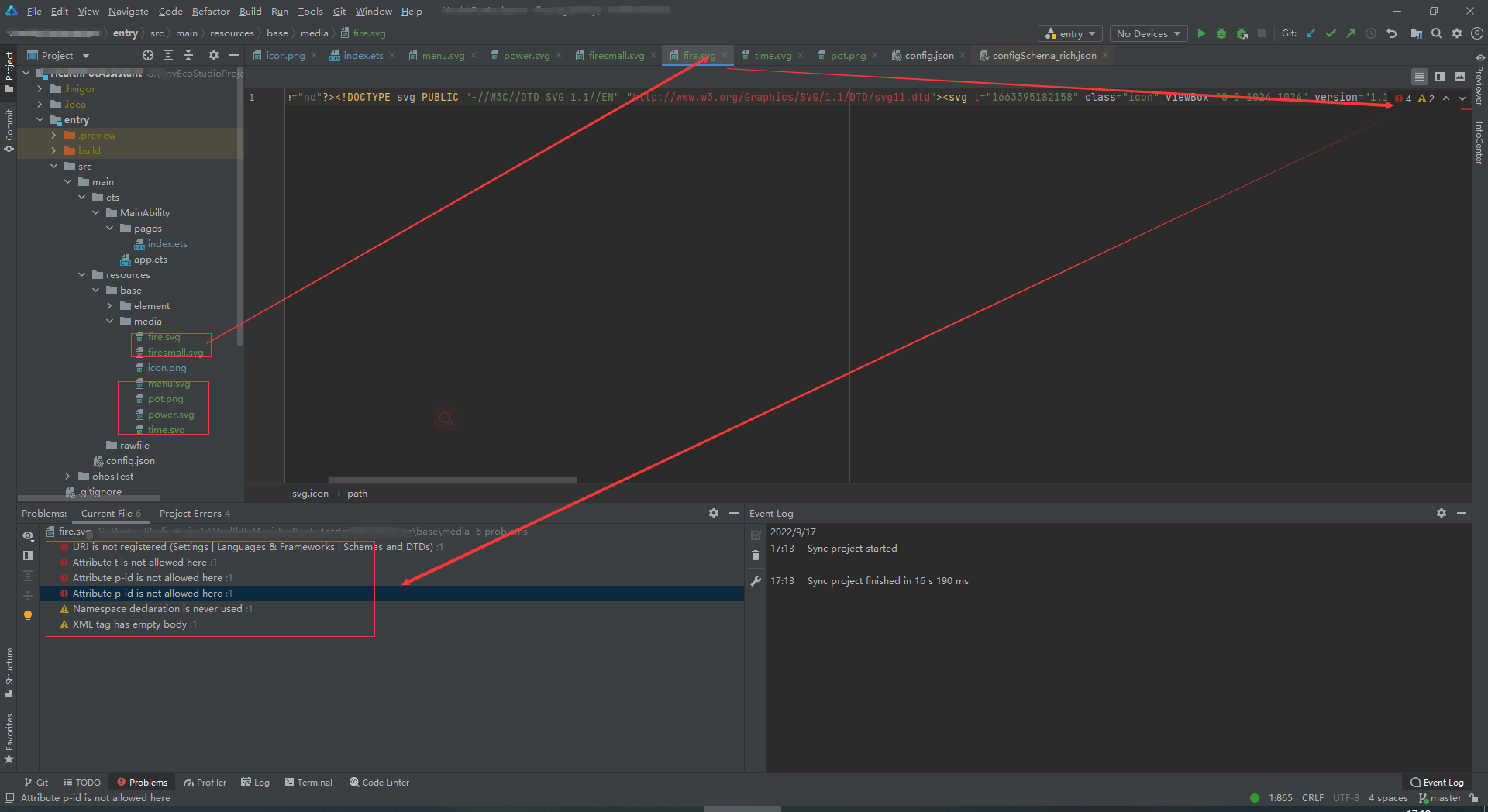1488x812 pixels.
Task: Close the power.svg editor tab
Action: (559, 55)
